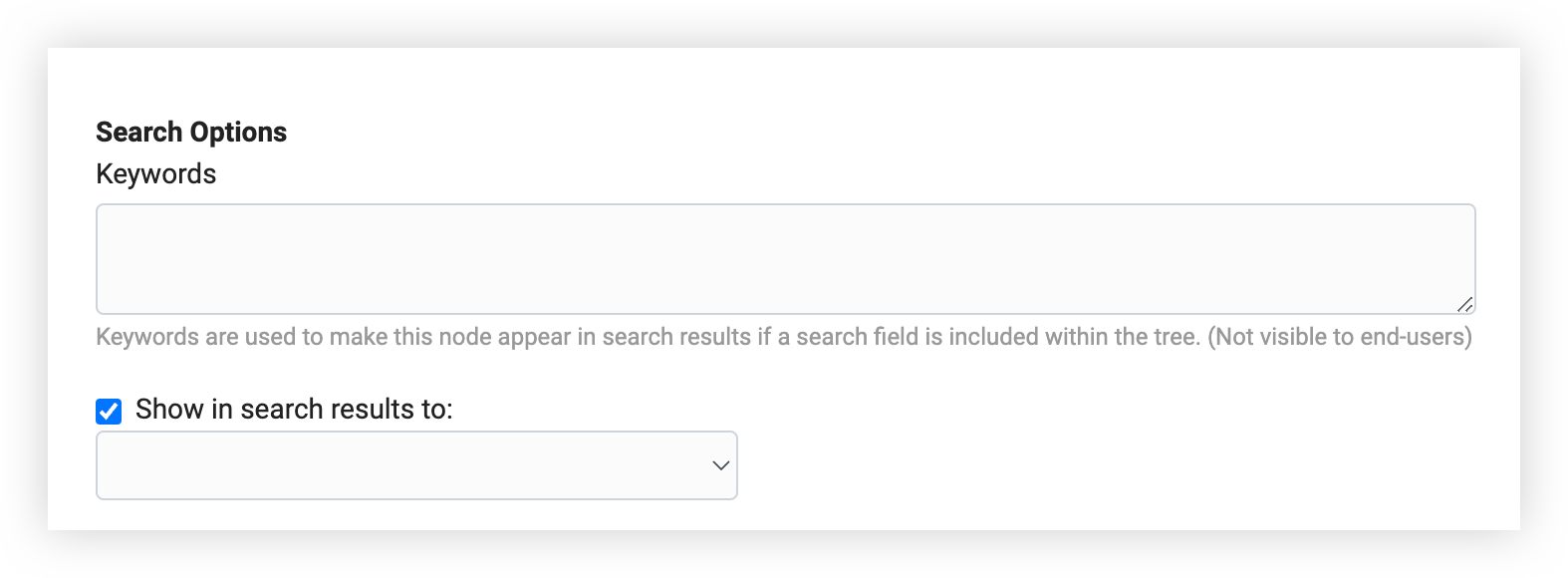Click the resize grip on the Keywords box

coord(1464,304)
